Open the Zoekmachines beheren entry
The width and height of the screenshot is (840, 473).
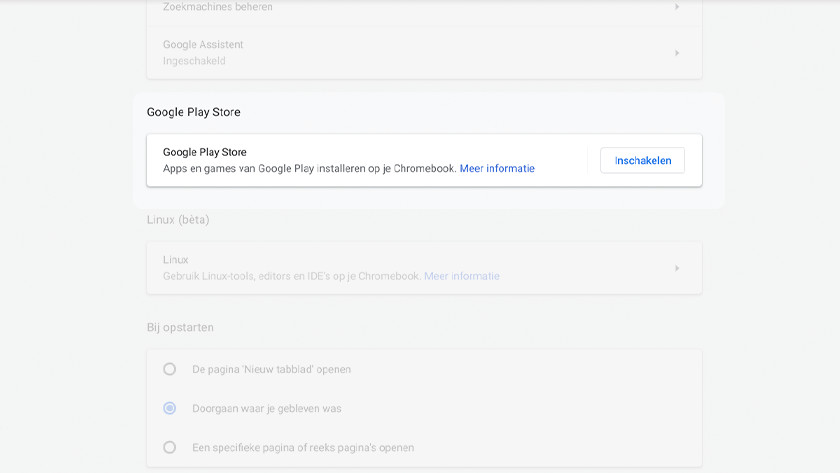(218, 7)
